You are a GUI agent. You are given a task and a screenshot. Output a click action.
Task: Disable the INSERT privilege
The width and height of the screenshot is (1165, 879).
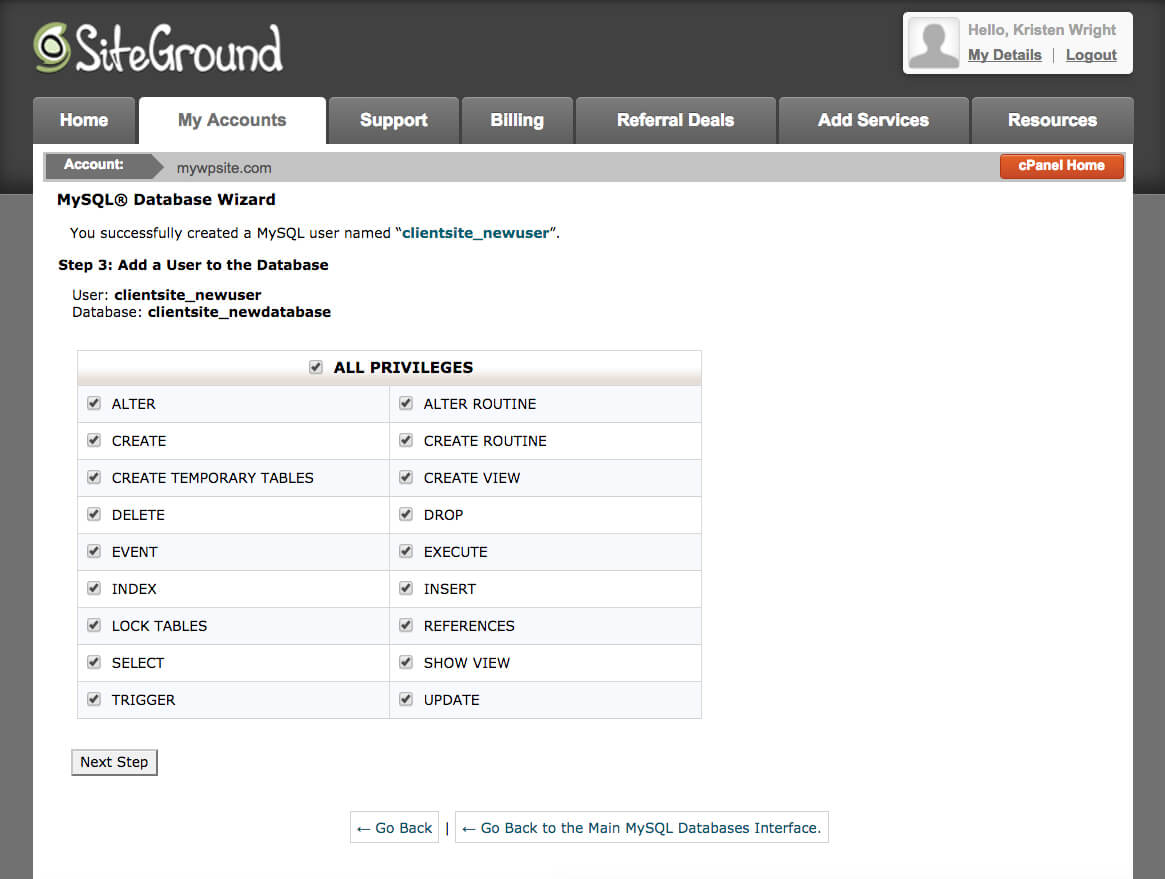coord(406,588)
